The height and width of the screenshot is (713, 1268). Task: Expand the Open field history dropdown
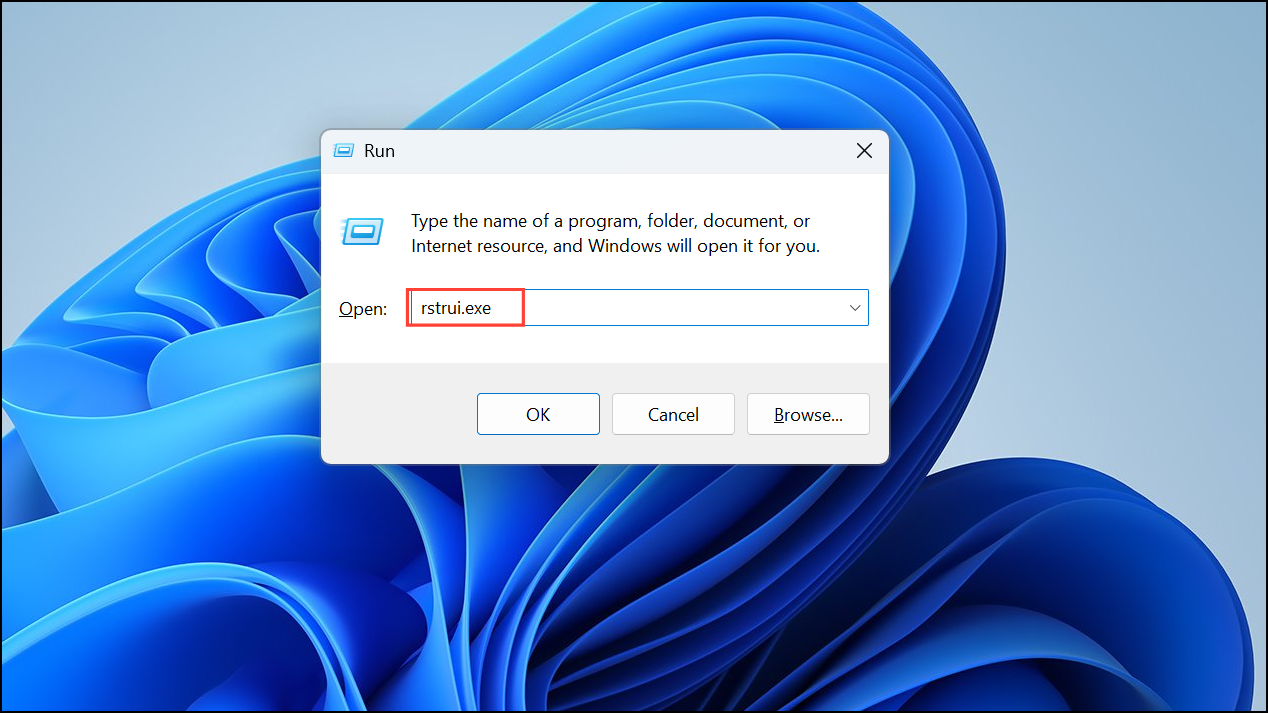click(x=855, y=308)
